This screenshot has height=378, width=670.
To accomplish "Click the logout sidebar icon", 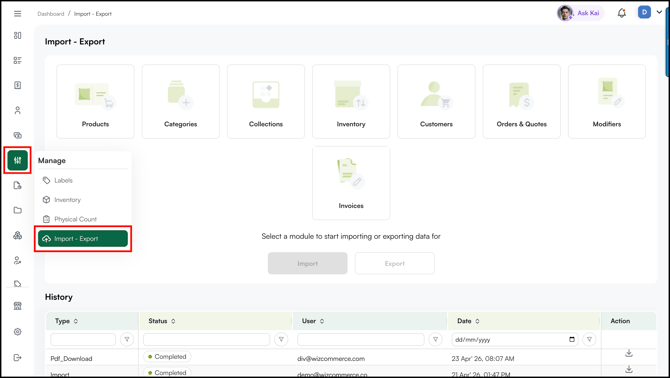I will [18, 357].
